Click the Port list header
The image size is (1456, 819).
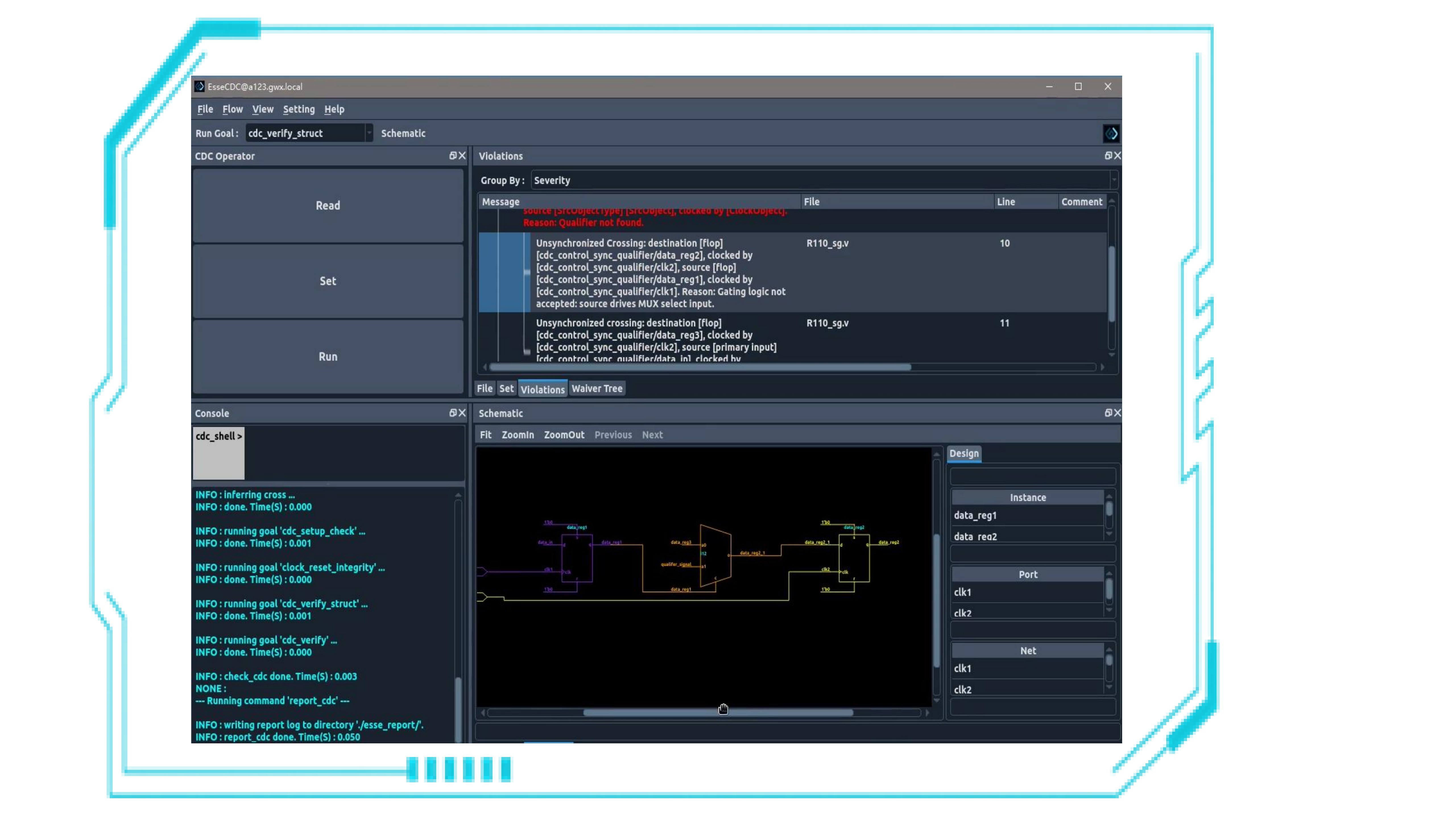(x=1027, y=574)
